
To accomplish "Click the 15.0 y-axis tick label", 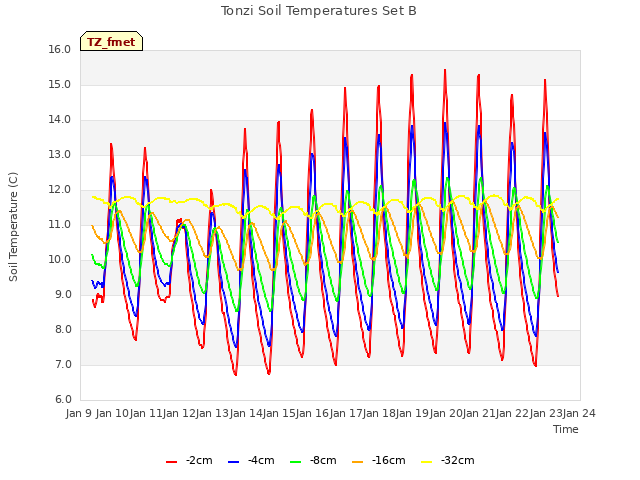I will [x=60, y=84].
